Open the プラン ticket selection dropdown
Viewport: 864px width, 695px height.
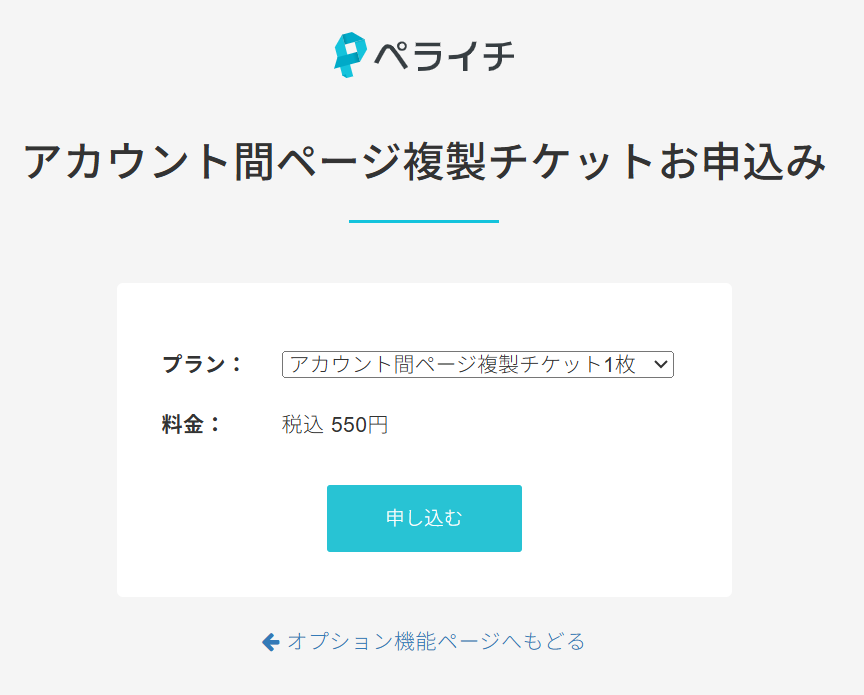coord(477,365)
